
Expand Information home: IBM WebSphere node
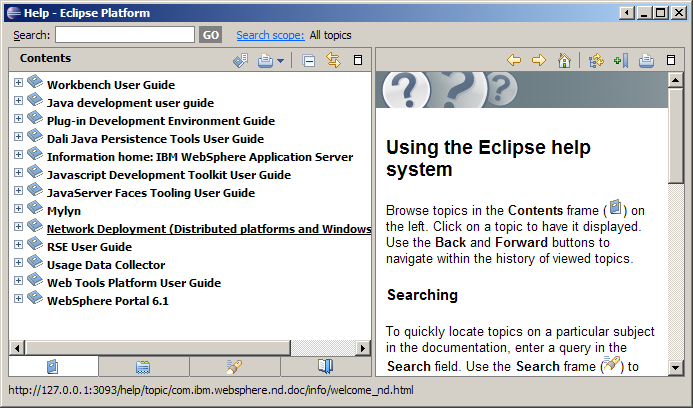click(x=18, y=155)
